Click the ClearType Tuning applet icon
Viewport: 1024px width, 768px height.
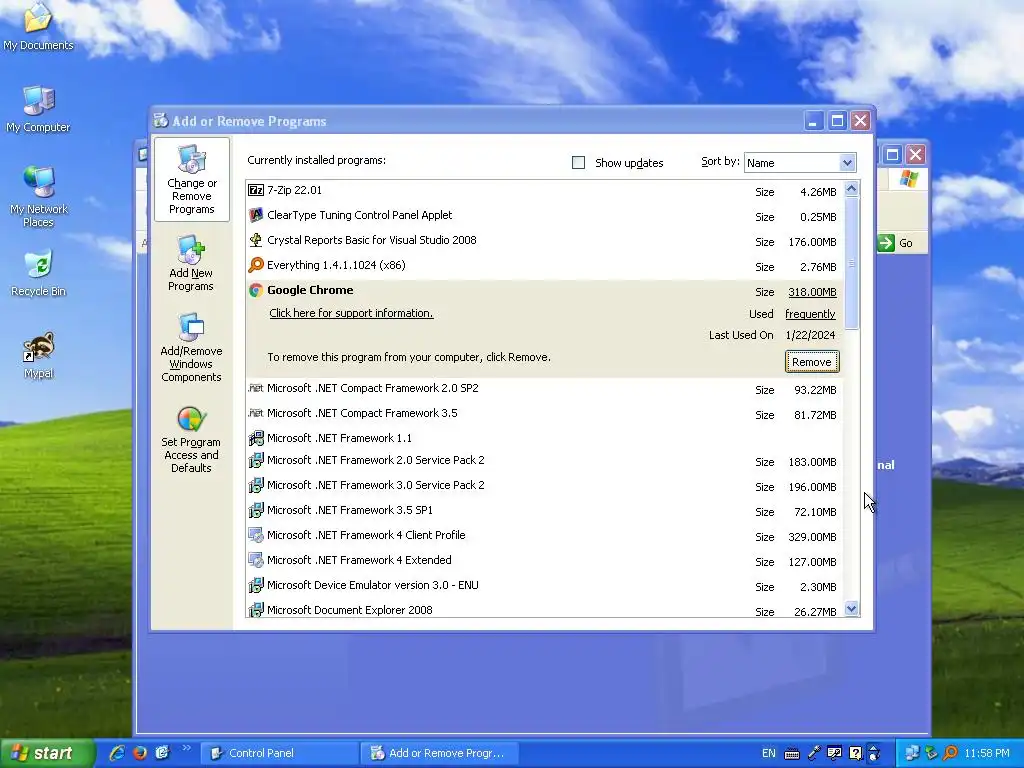click(x=256, y=215)
